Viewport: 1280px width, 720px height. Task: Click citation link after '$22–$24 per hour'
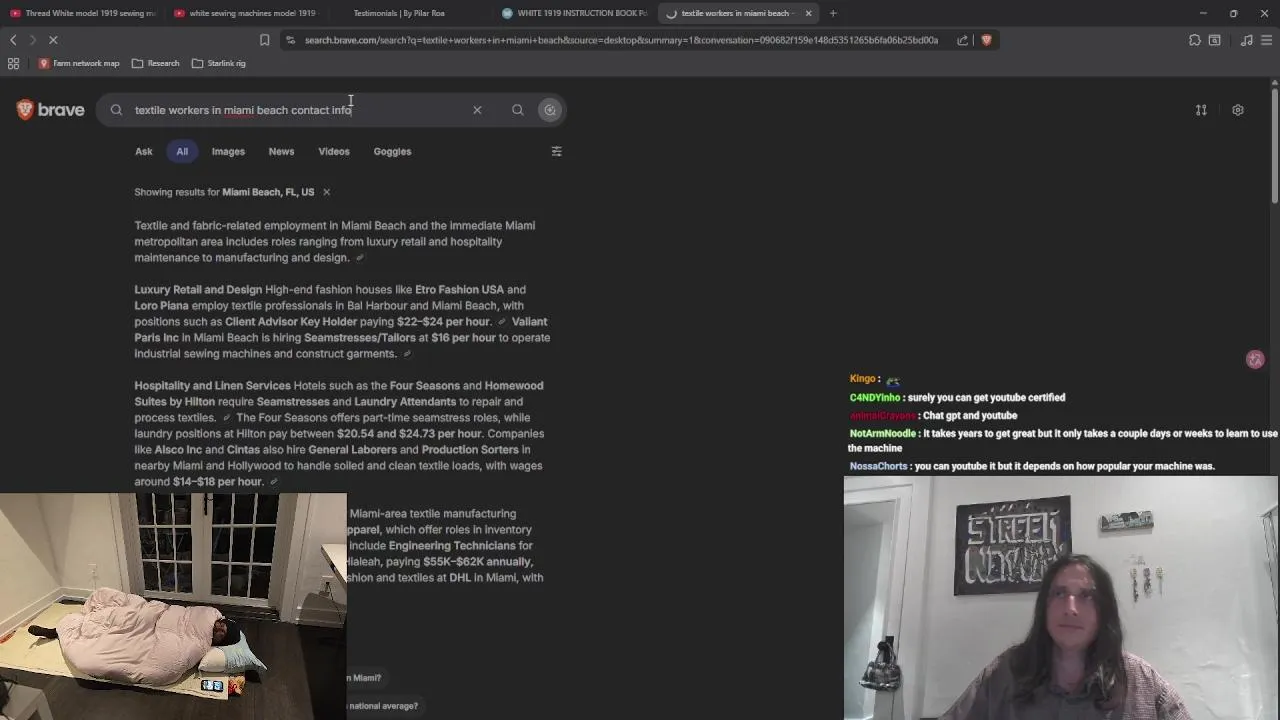502,322
